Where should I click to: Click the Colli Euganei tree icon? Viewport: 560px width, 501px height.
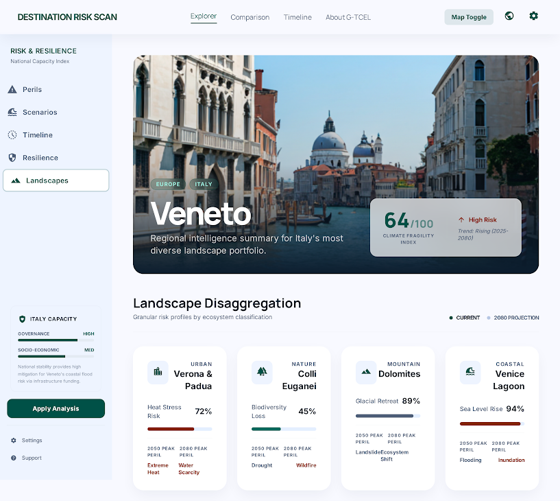click(x=262, y=372)
